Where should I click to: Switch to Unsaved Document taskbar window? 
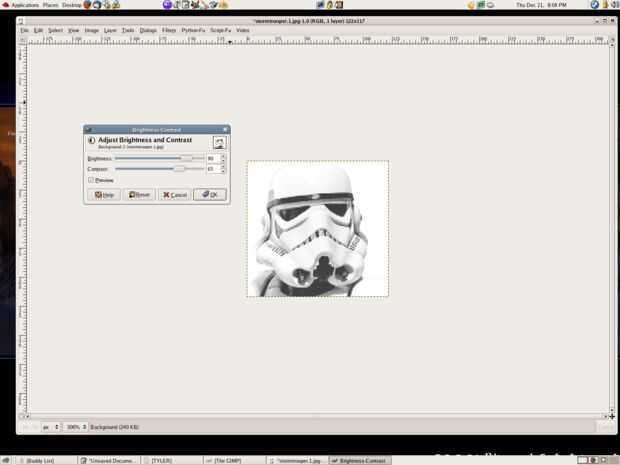tap(110, 461)
